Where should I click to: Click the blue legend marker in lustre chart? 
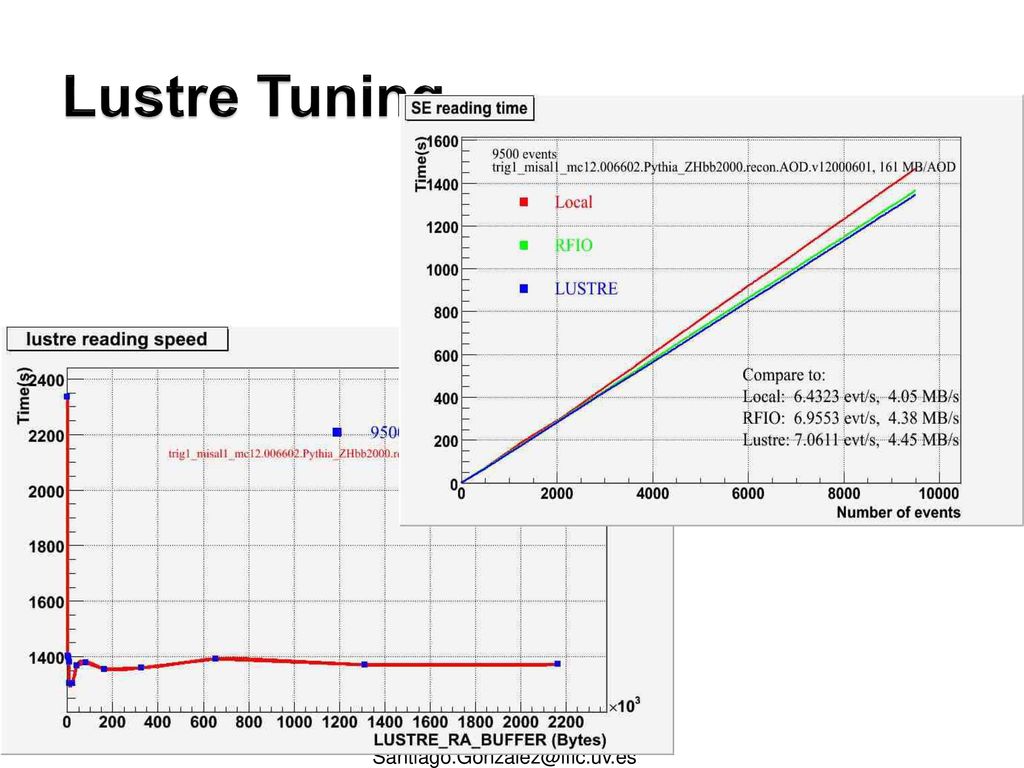click(337, 432)
